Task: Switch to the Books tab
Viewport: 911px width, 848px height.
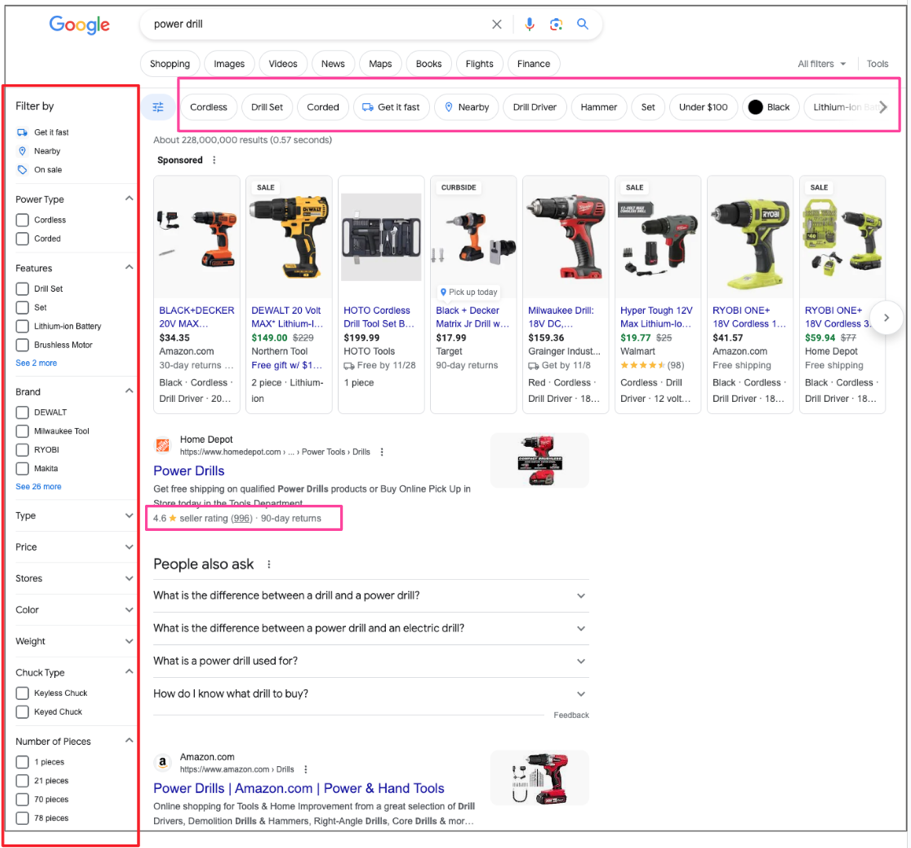Action: 429,64
